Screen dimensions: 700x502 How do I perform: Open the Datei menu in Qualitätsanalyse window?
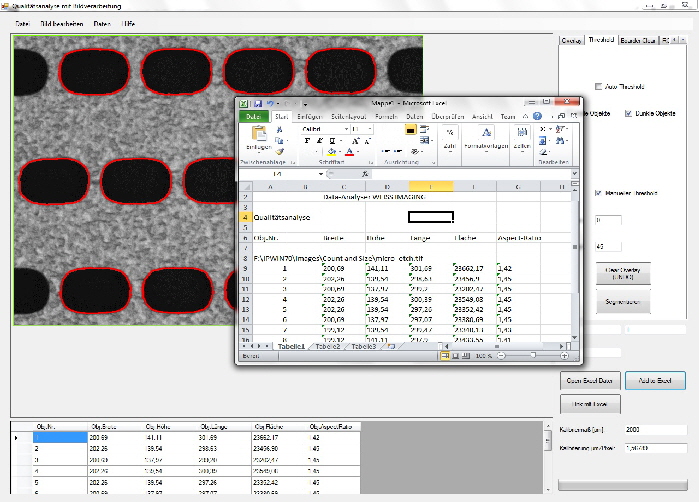(x=22, y=24)
